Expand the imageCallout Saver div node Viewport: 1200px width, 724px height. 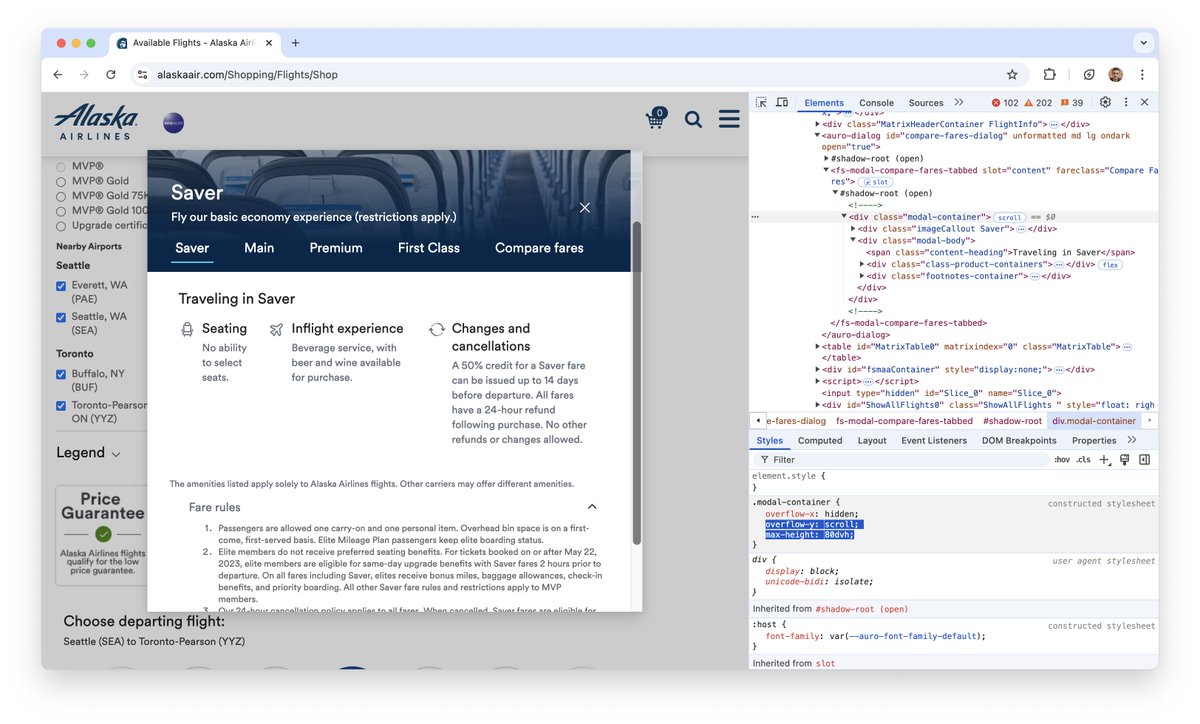point(853,229)
